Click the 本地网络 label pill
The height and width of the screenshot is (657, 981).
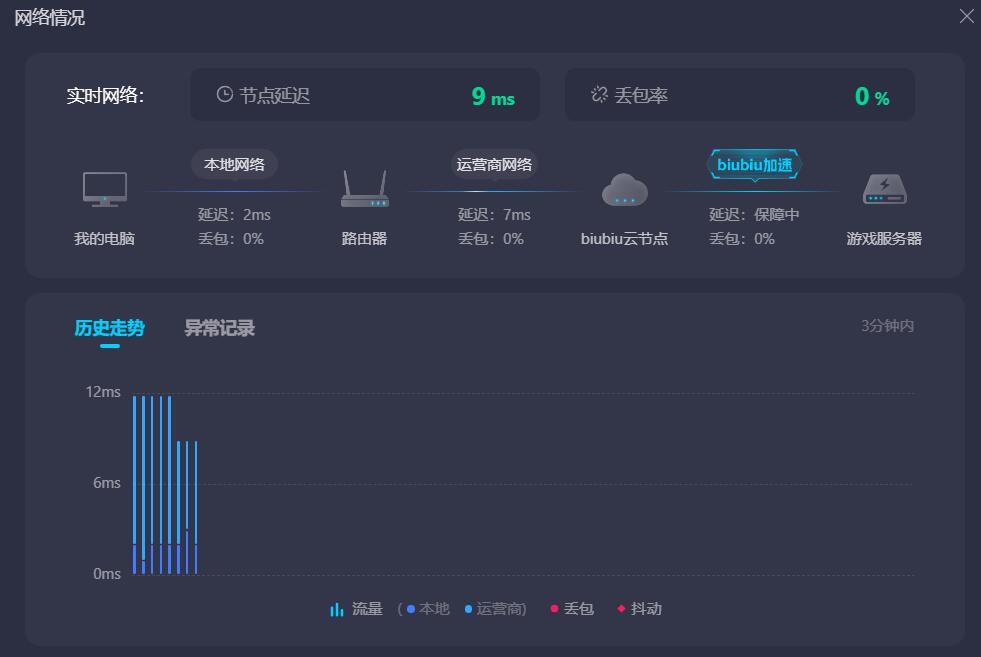pos(234,164)
